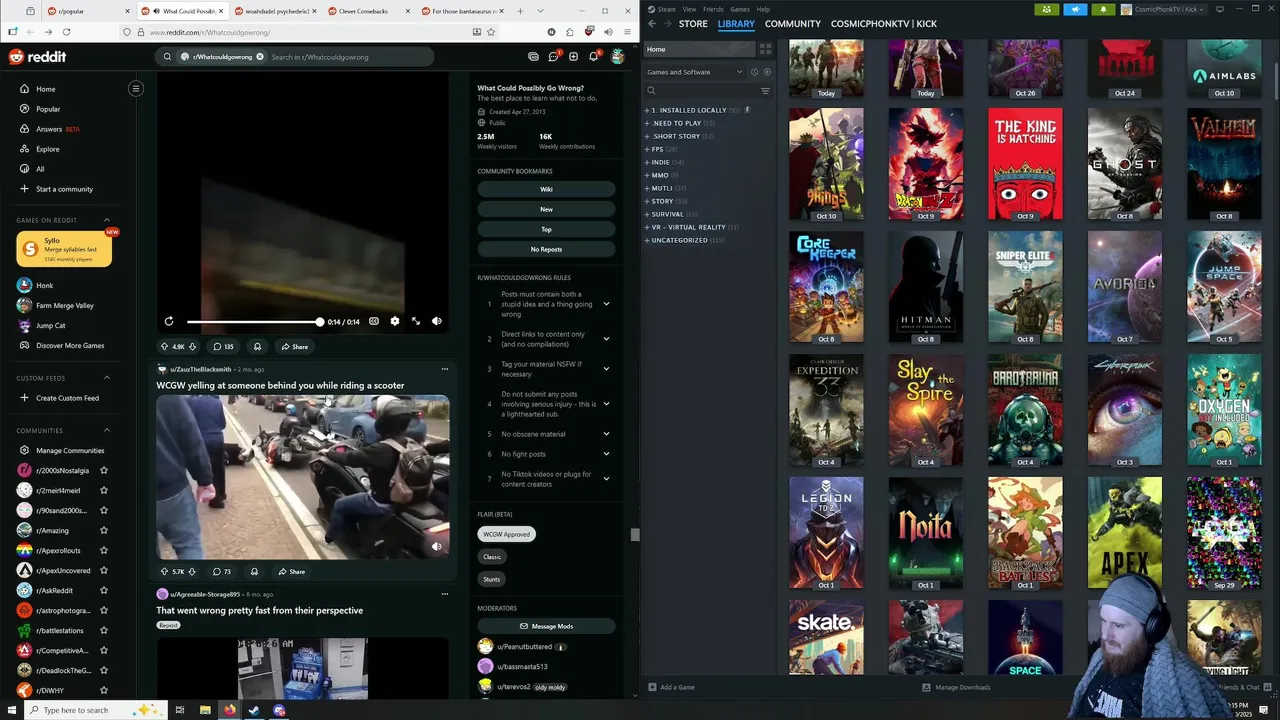The image size is (1280, 720).
Task: Show only ready-to-play games in Steam
Action: coord(768,72)
